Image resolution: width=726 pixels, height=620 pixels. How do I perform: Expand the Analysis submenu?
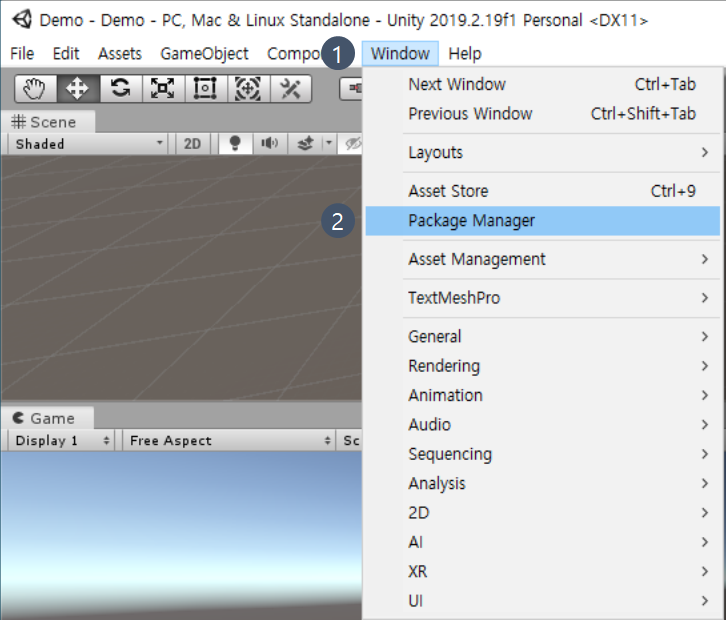(x=543, y=483)
